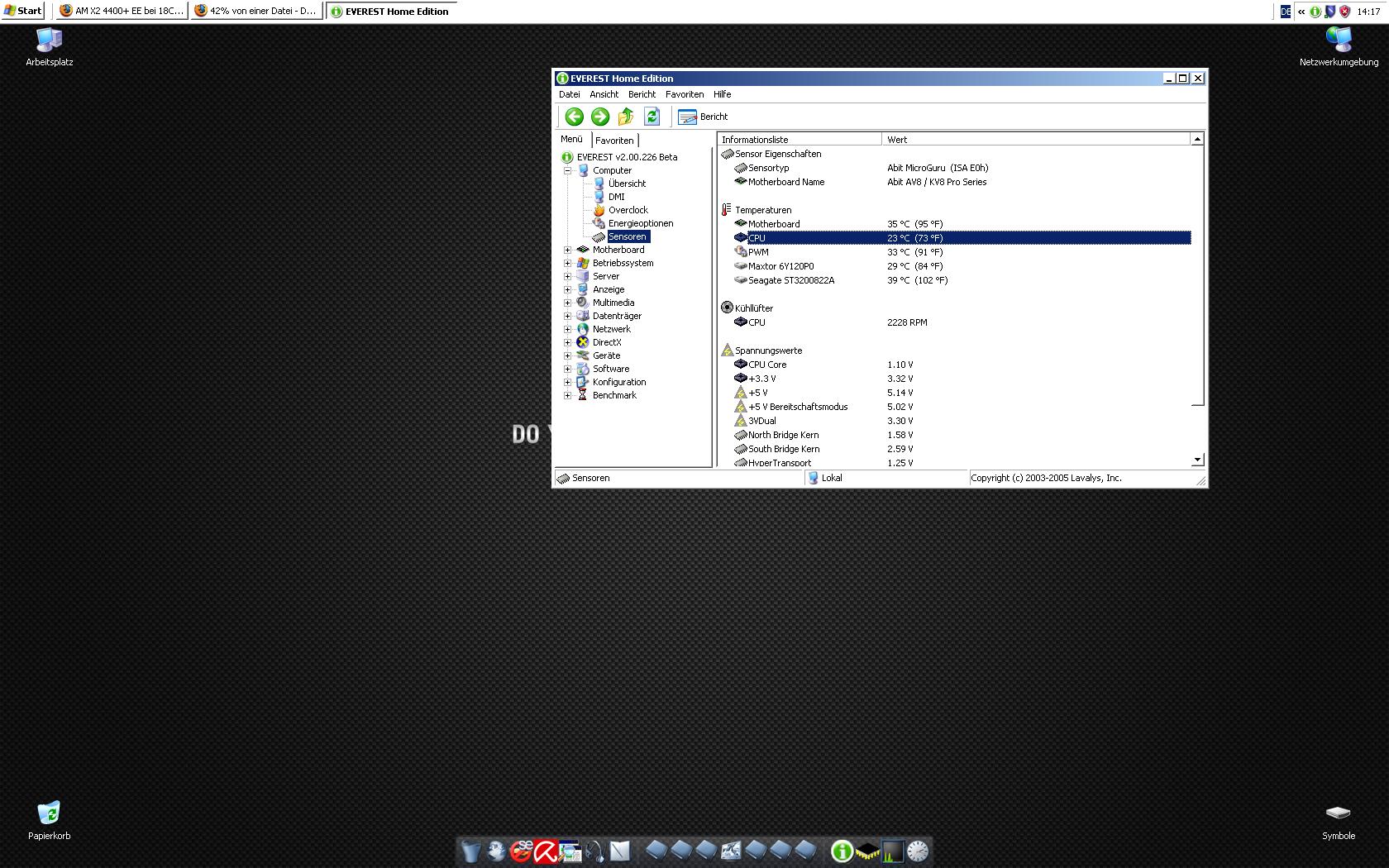Click the DirectX icon in the tree
The width and height of the screenshot is (1389, 868).
[583, 342]
